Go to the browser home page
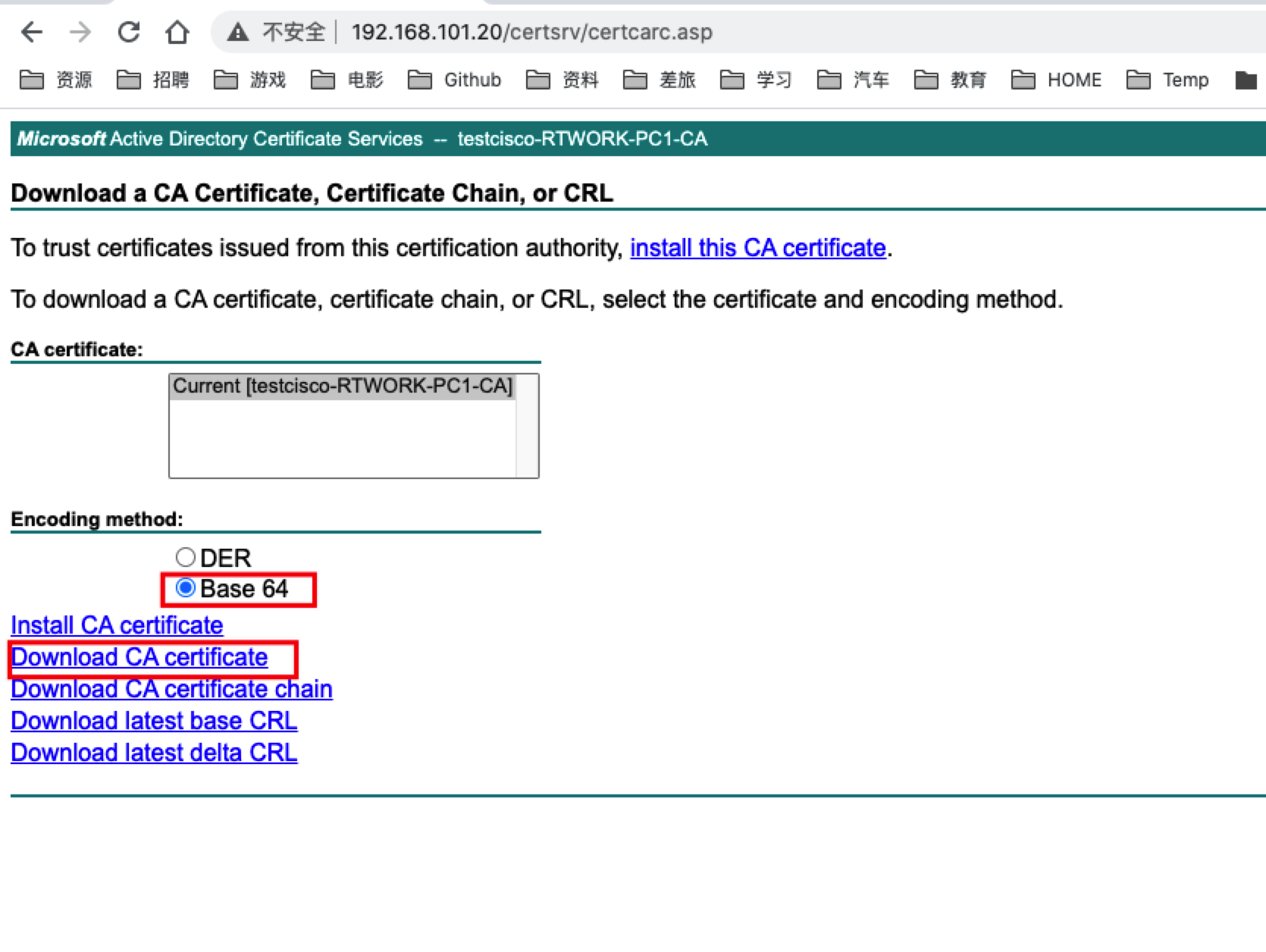The height and width of the screenshot is (952, 1266). (177, 32)
